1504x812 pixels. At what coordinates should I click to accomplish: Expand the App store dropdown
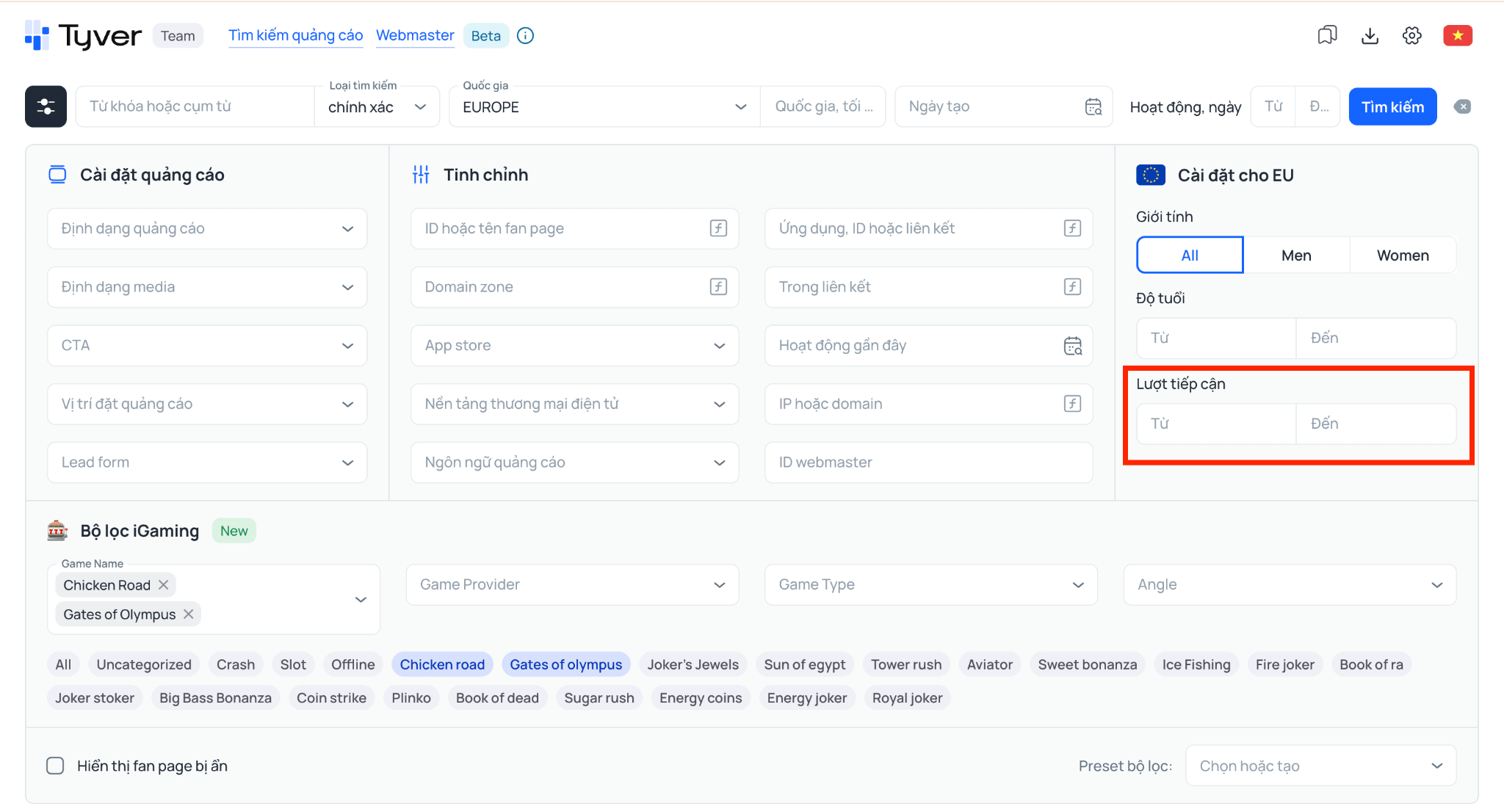[574, 345]
